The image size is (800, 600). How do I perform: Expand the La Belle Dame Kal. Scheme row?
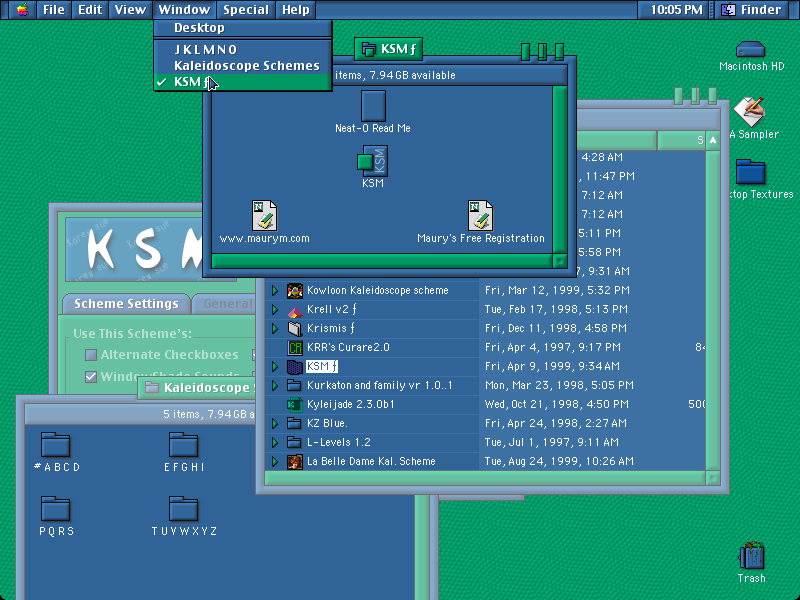[x=274, y=462]
